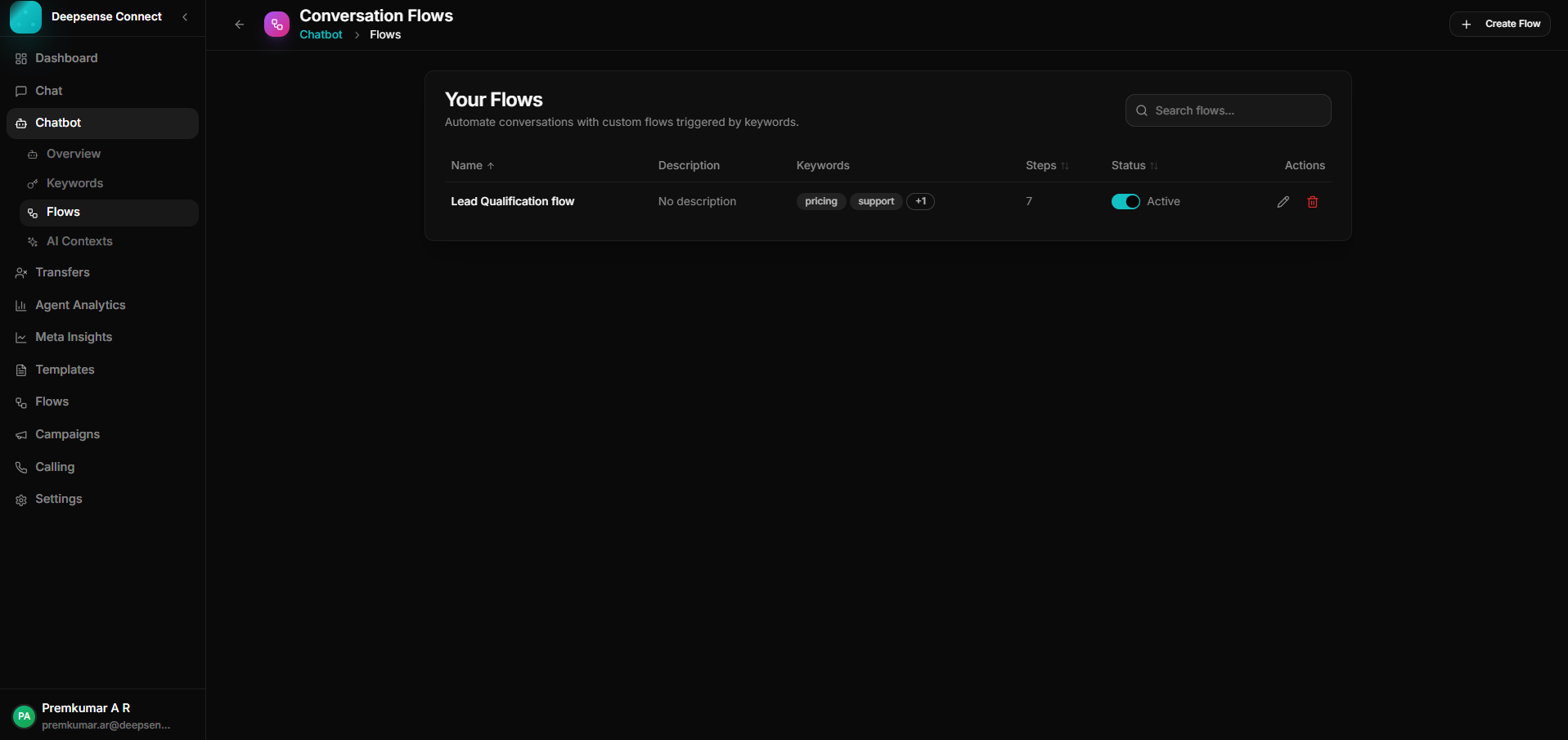Click the Campaigns megaphone icon
The image size is (1568, 740).
pos(20,434)
